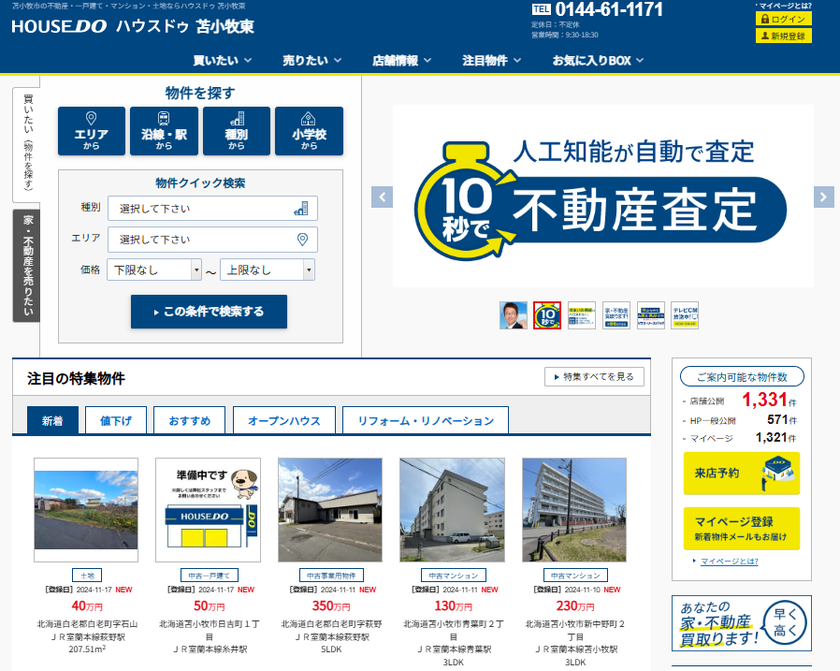Open the 価格 下限なし dropdown

[155, 270]
